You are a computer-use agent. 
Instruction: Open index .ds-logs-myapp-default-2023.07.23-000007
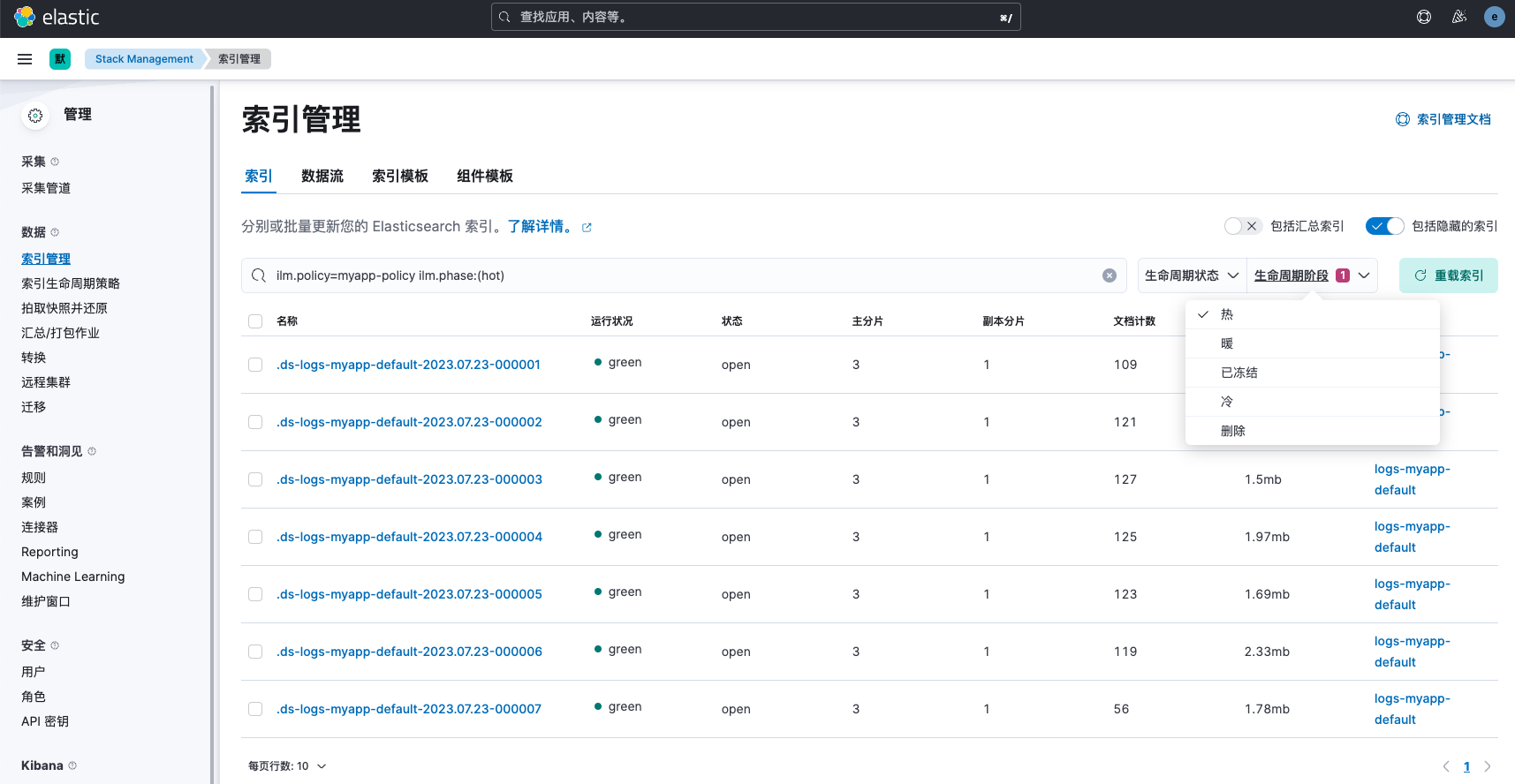coord(409,709)
